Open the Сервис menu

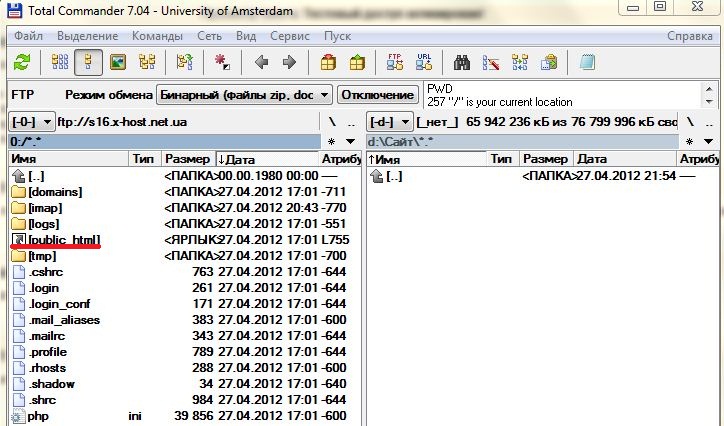pos(290,36)
